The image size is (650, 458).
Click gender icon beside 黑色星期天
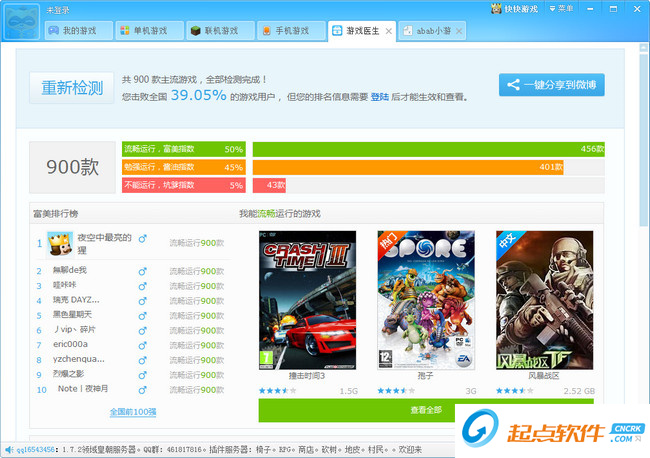142,316
